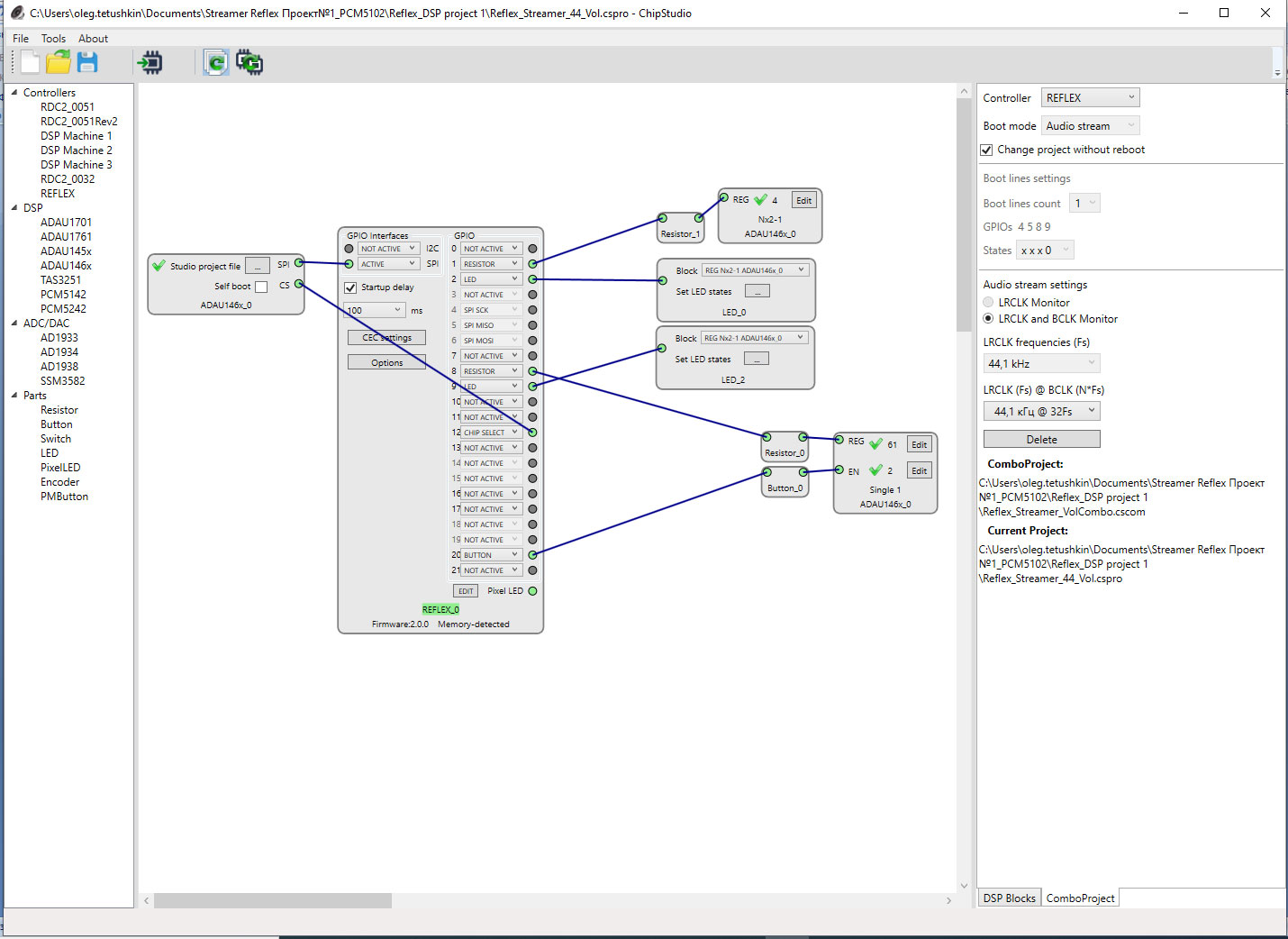Screen dimensions: 1288x939
Task: Click the refresh pages toolbar icon
Action: tap(216, 62)
